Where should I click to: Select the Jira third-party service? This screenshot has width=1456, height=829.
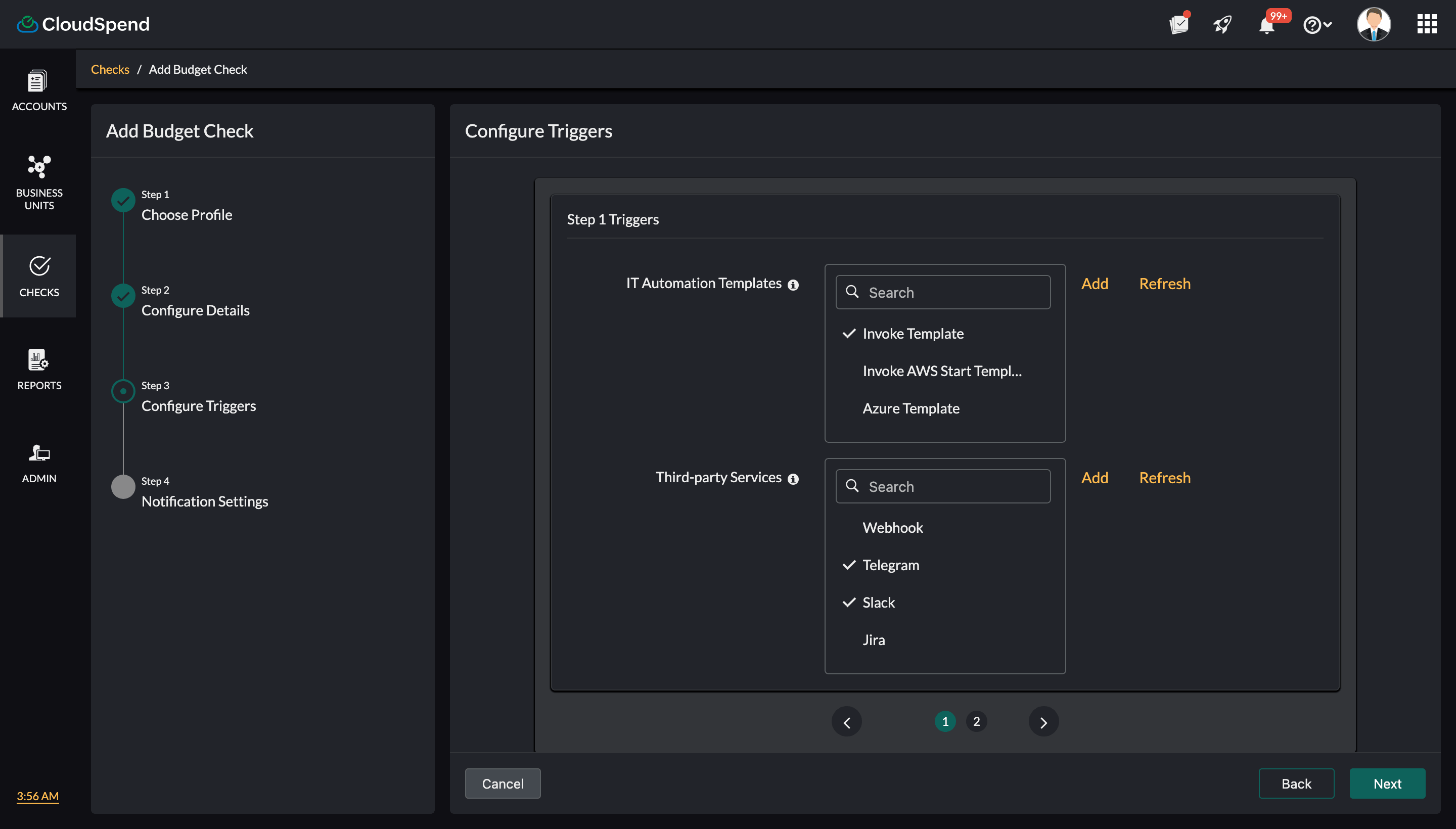[x=874, y=639]
